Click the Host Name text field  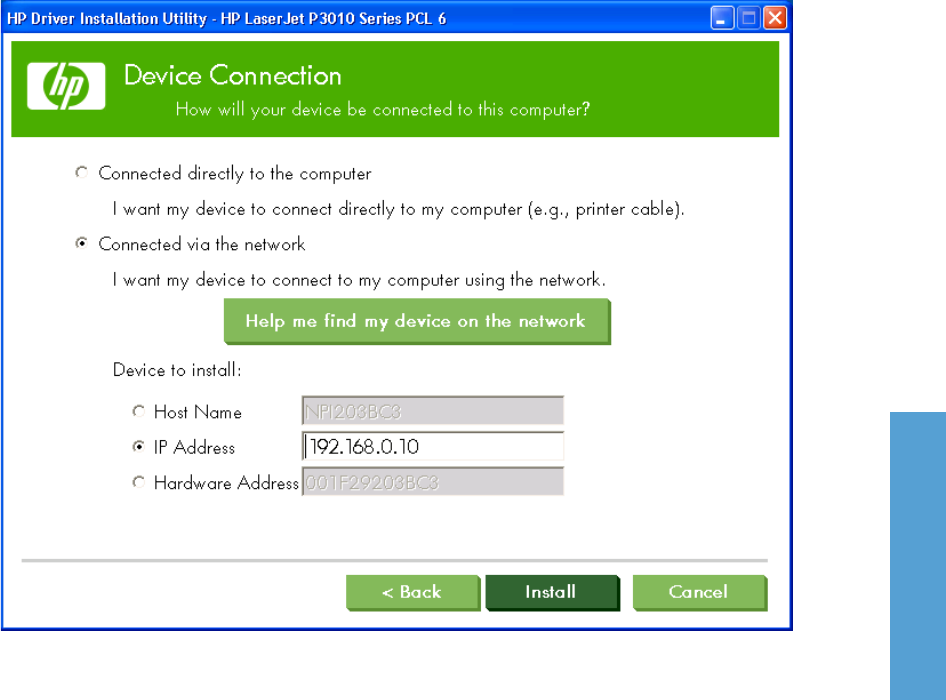[x=433, y=411]
